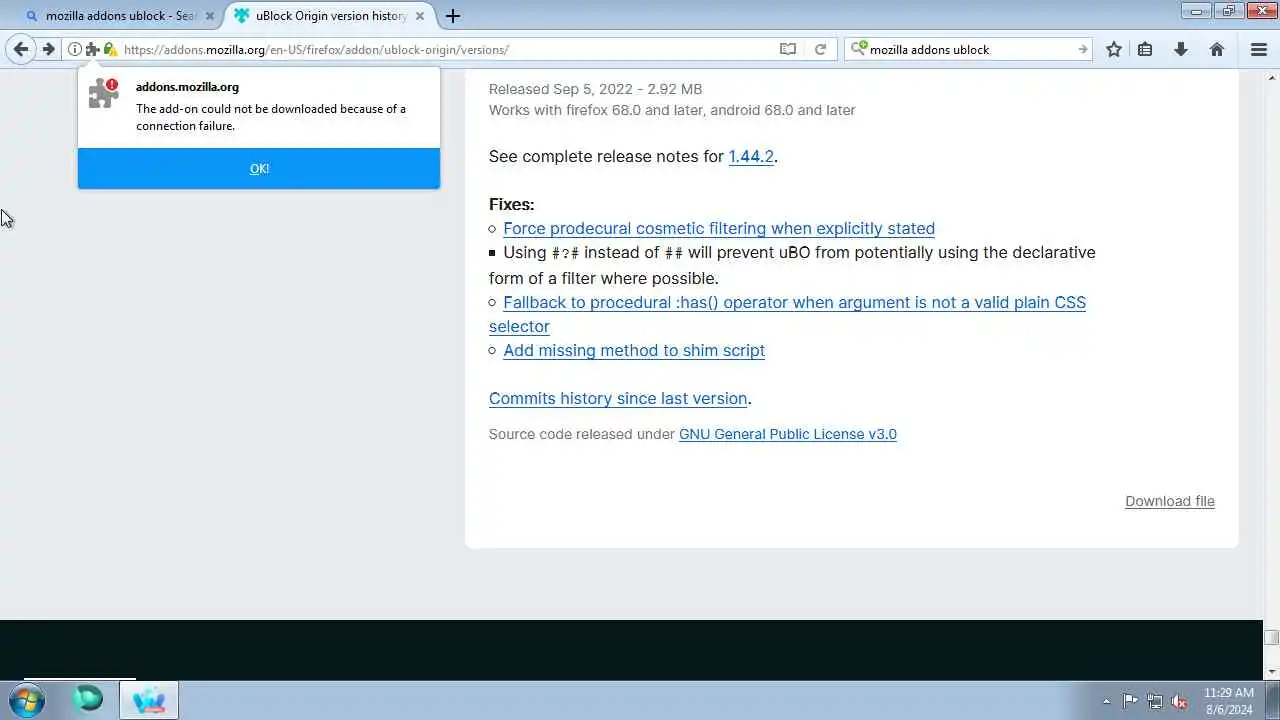Click the search box with mozilla addons ublock
Screen dimensions: 1280x720
point(970,49)
